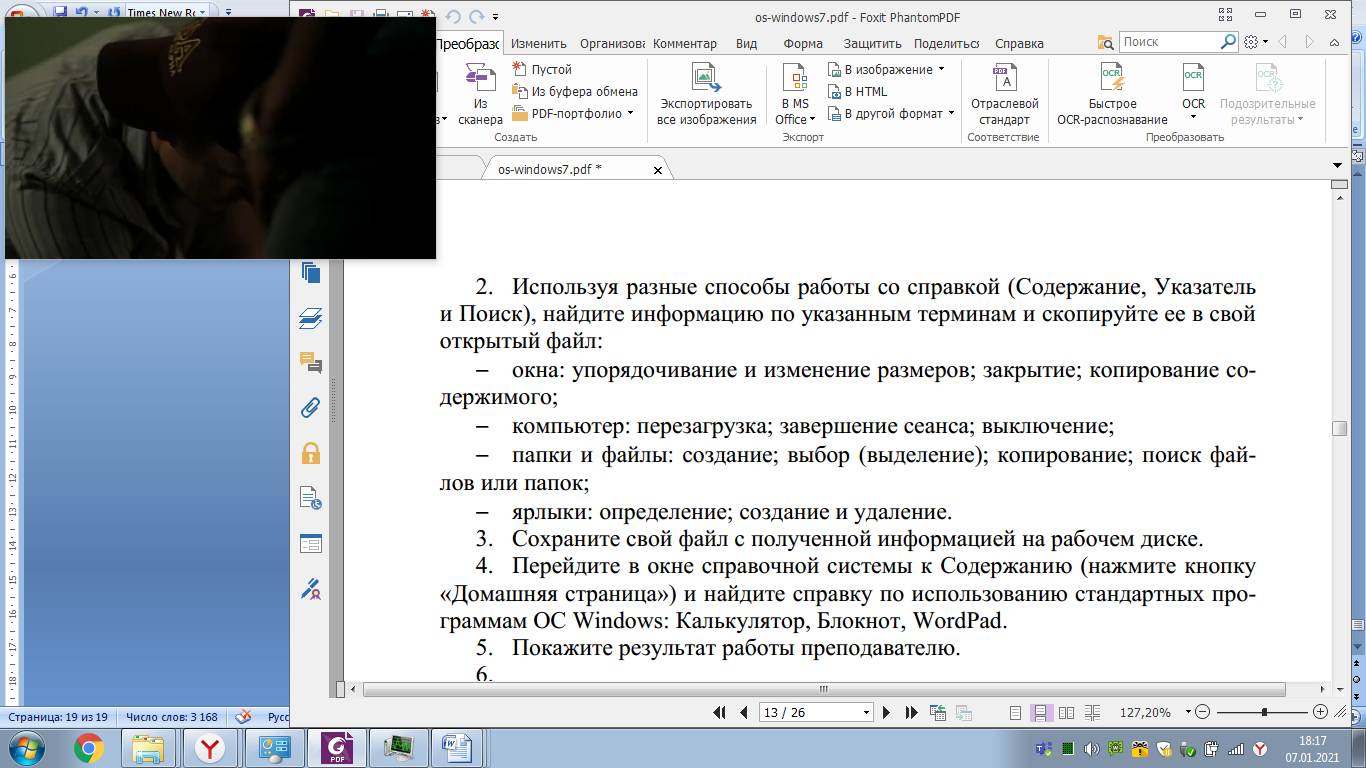The image size is (1366, 768).
Task: Click zoom out minus button
Action: pyautogui.click(x=1202, y=712)
